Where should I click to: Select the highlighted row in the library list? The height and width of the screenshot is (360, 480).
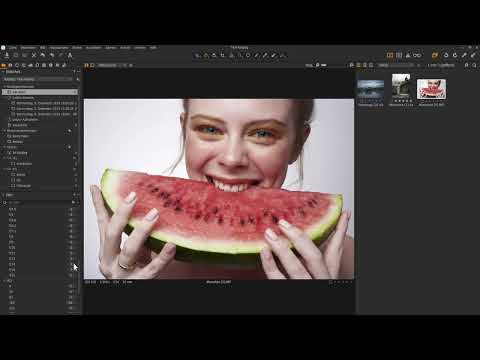tap(40, 92)
